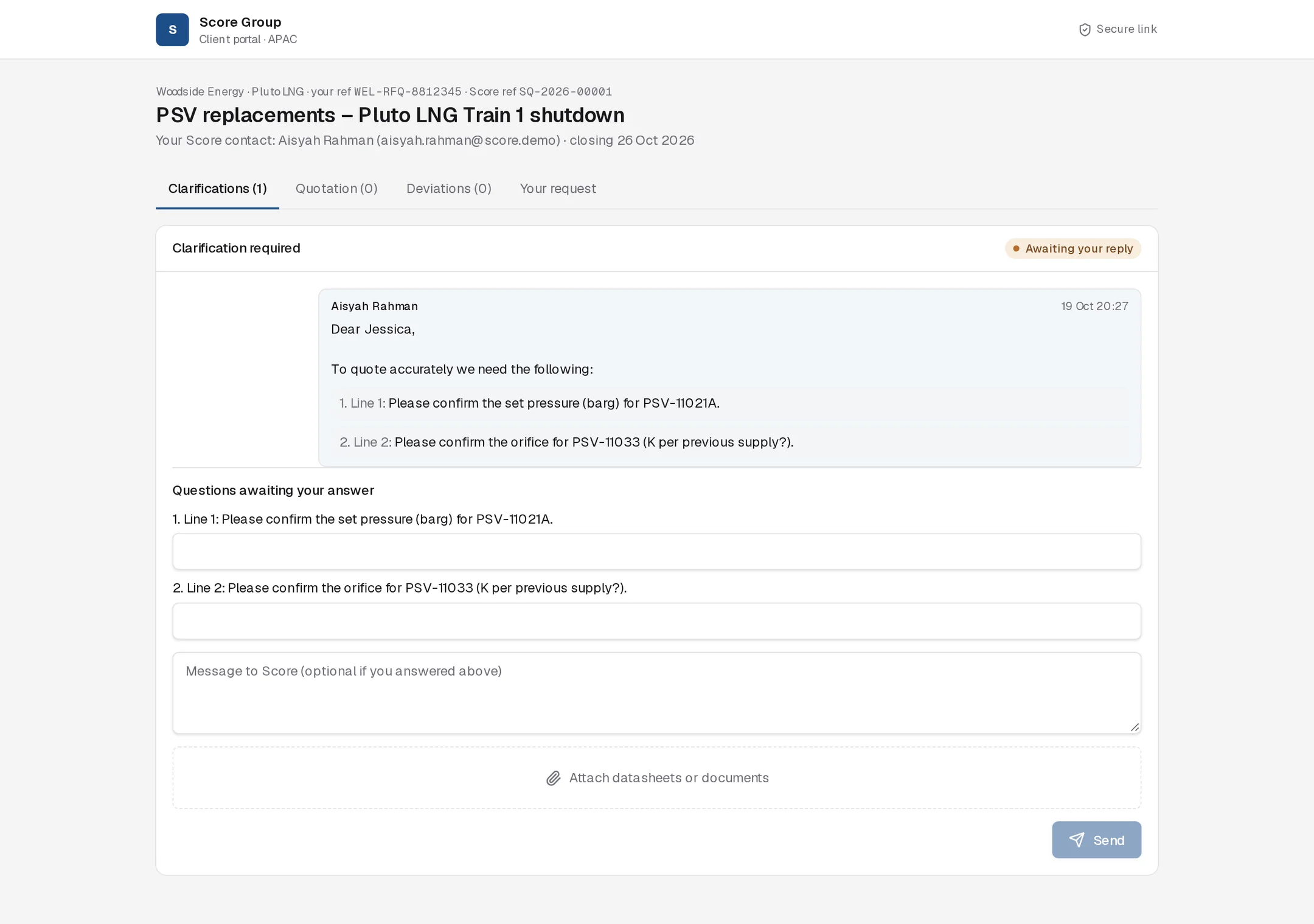Image resolution: width=1314 pixels, height=924 pixels.
Task: Focus the PSV-11033 orifice answer field
Action: [x=656, y=621]
